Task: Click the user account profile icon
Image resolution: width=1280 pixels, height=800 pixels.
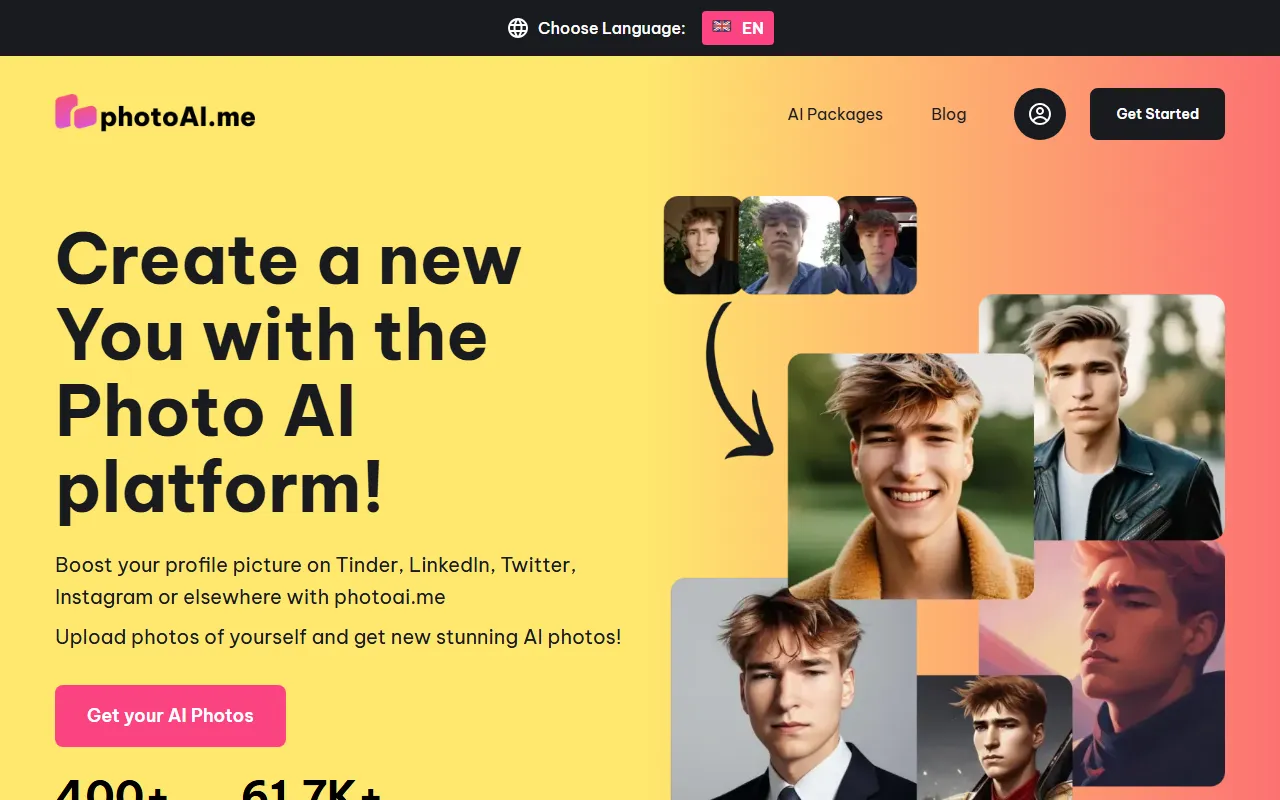Action: [1040, 114]
